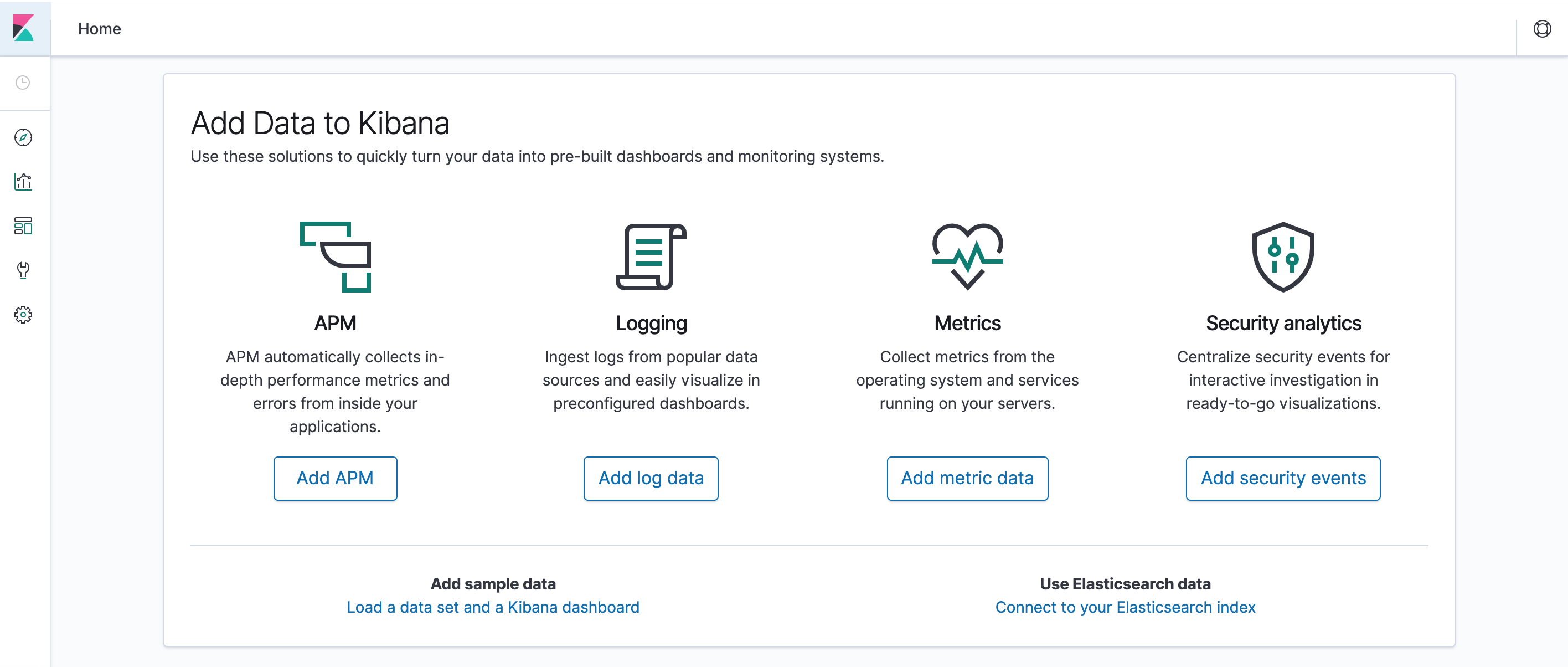Click the Security analytics shield icon
Viewport: 1568px width, 667px height.
coord(1282,256)
